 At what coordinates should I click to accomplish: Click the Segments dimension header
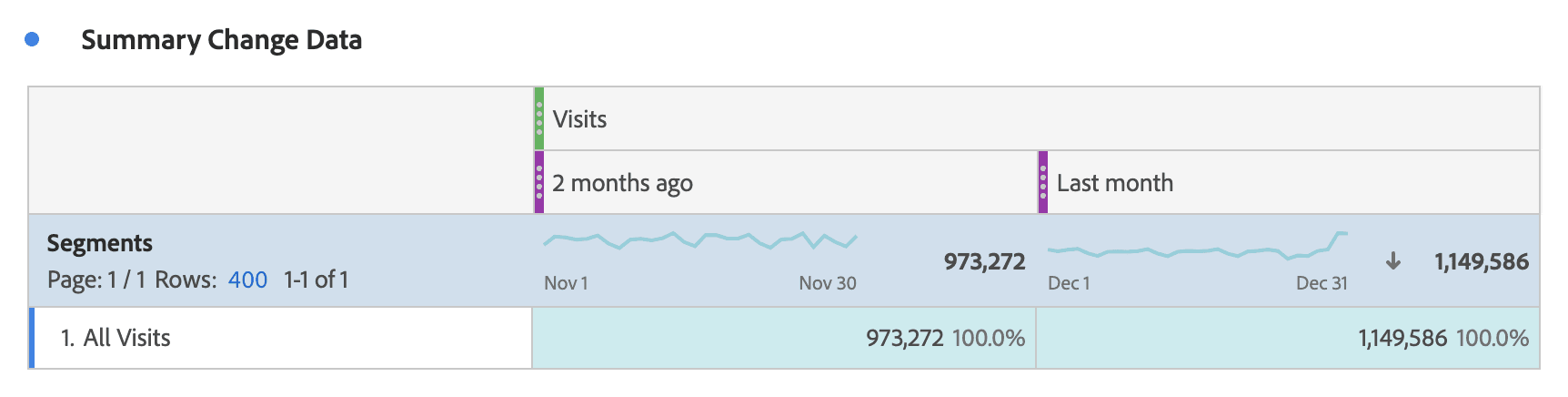pyautogui.click(x=100, y=243)
